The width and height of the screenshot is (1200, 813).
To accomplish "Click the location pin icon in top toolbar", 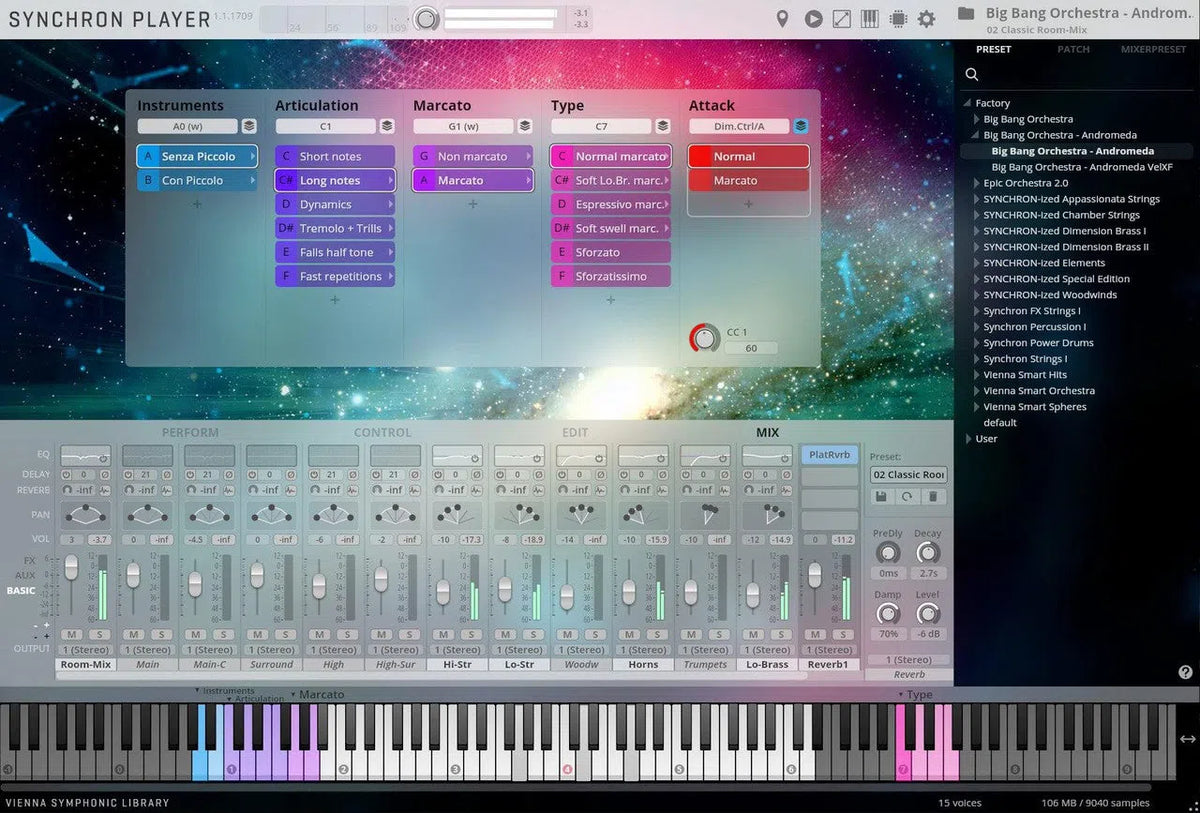I will (x=782, y=19).
